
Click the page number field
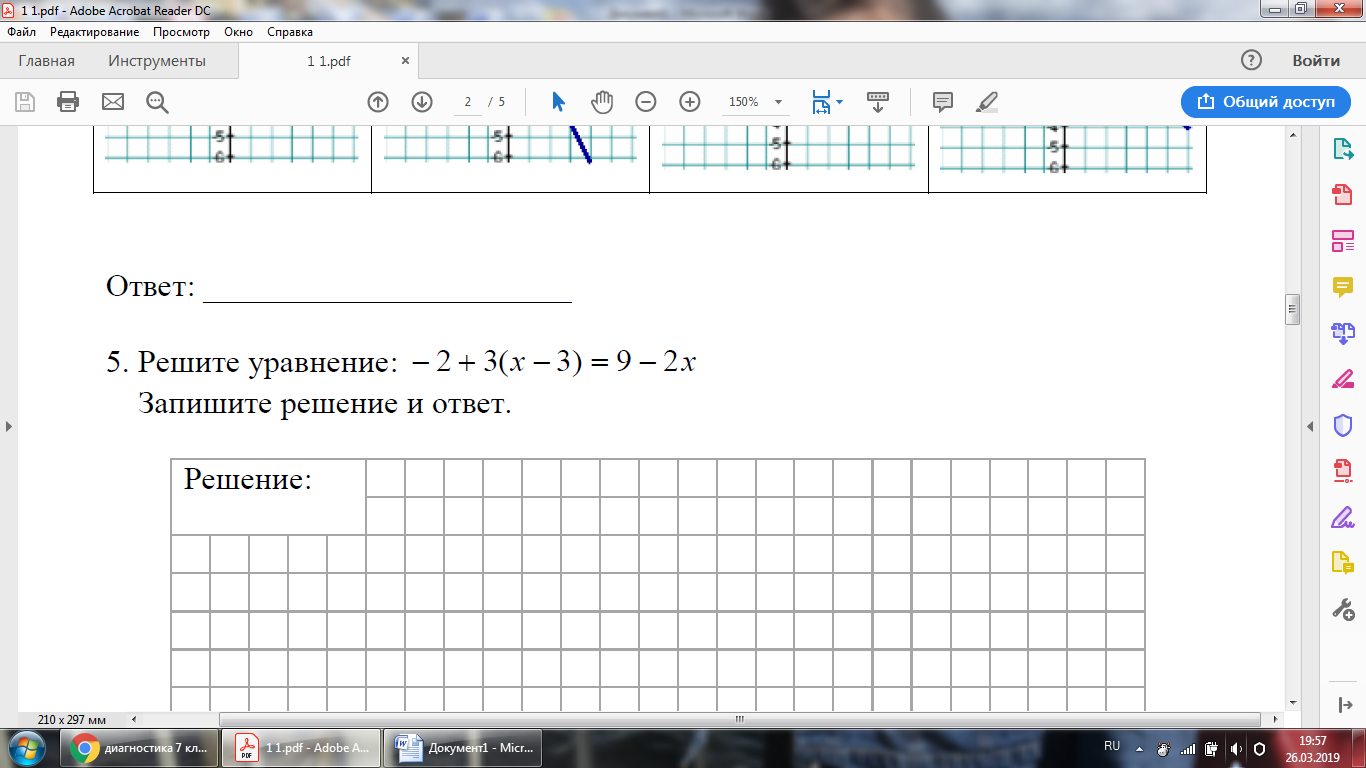[x=467, y=102]
